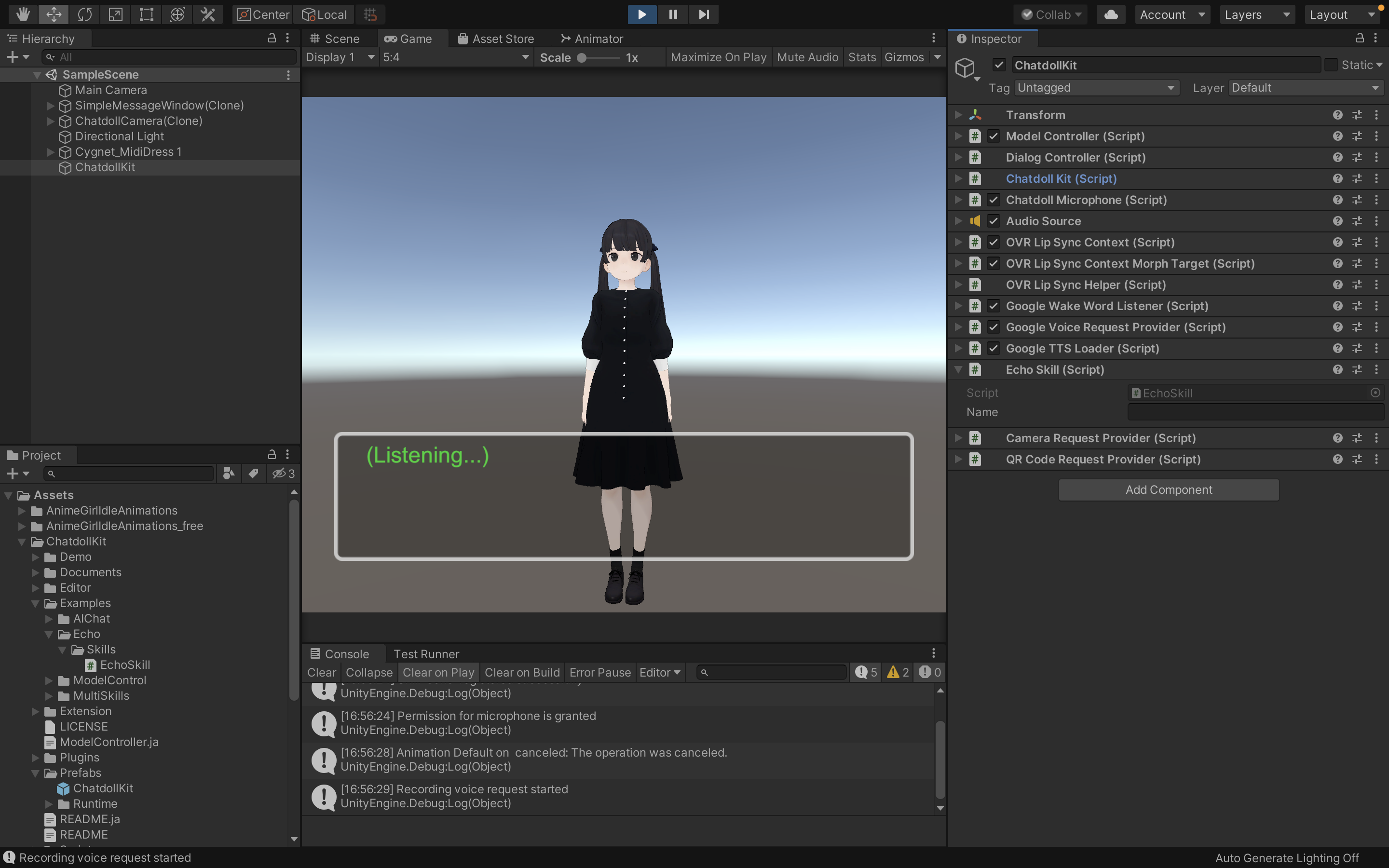Screen dimensions: 1389x868
Task: Open cloud services icon
Action: (x=1111, y=14)
